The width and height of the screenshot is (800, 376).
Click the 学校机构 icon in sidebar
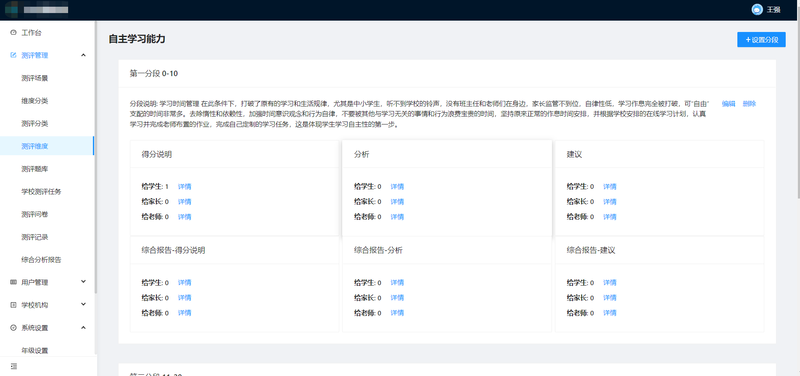[13, 305]
